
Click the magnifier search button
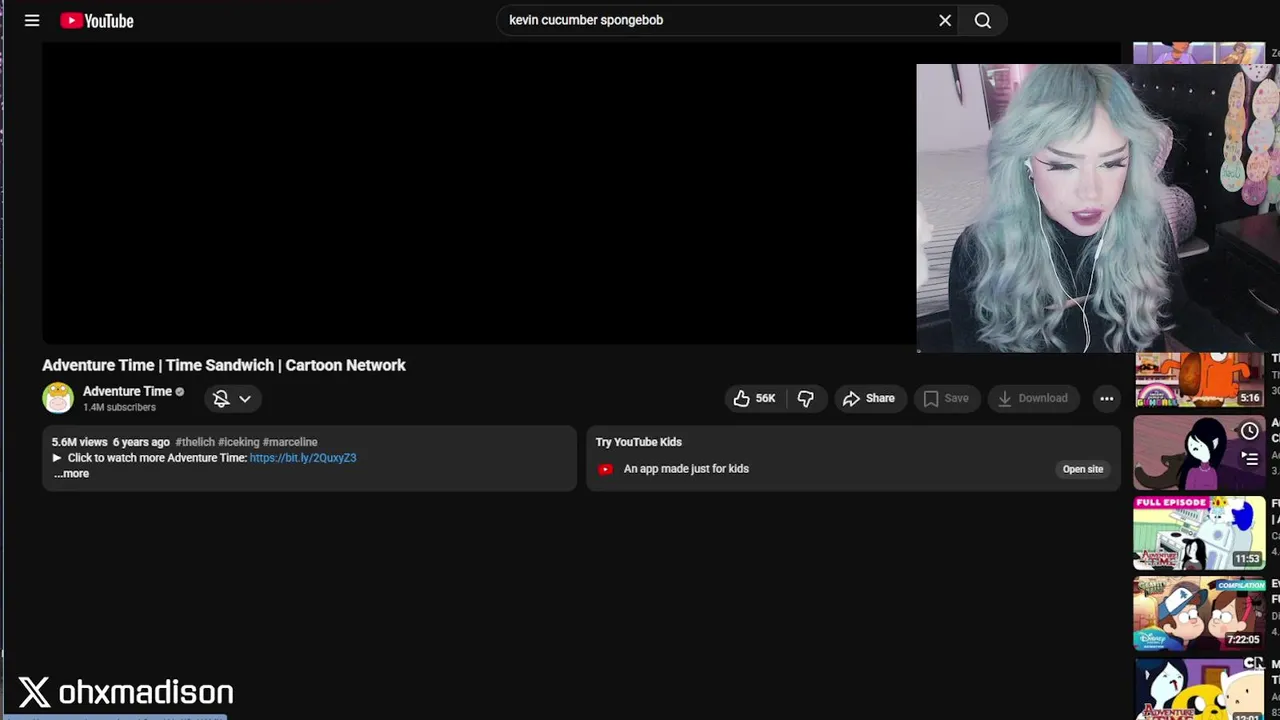pos(983,20)
